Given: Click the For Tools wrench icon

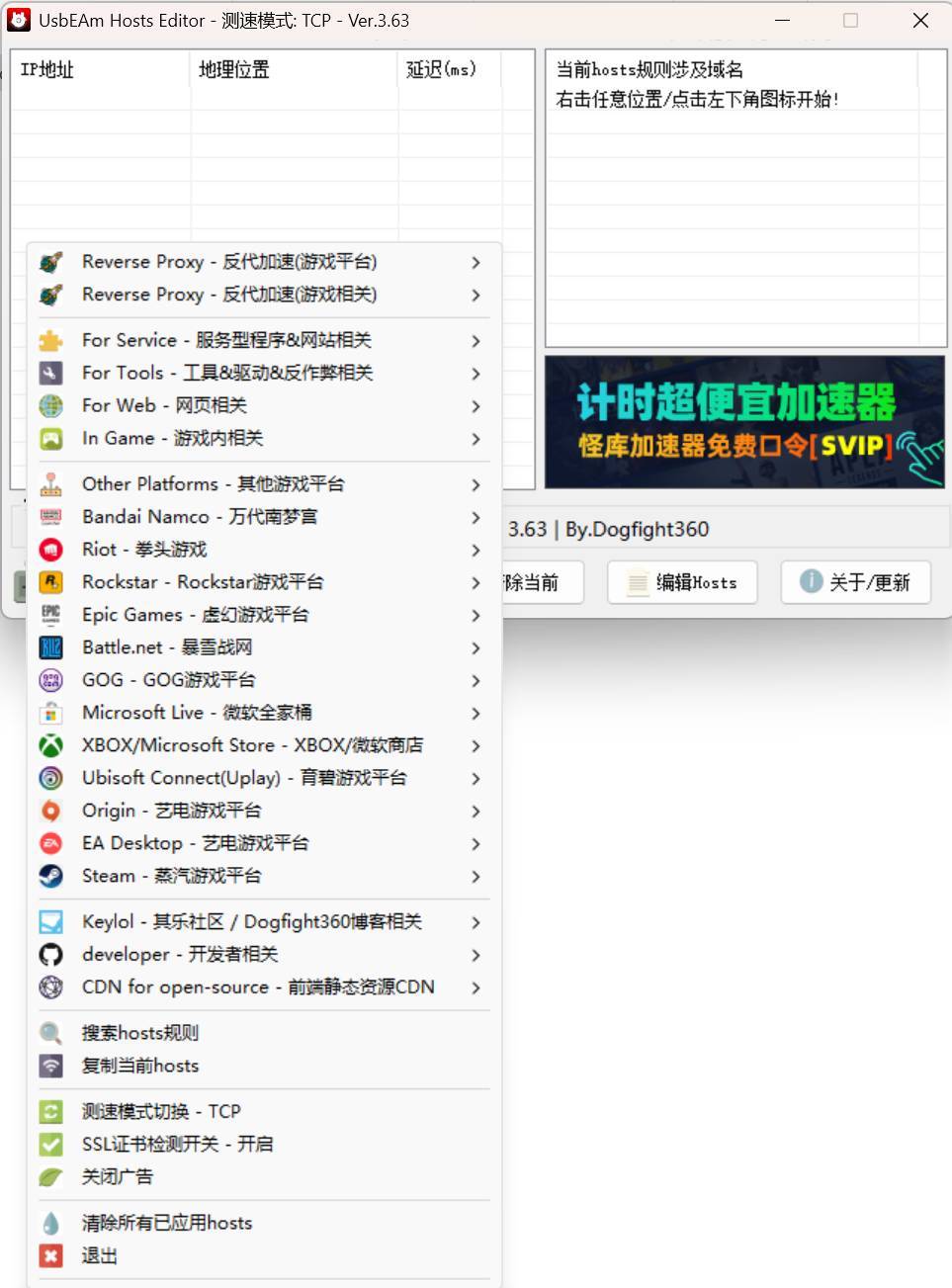Looking at the screenshot, I should click(x=50, y=373).
